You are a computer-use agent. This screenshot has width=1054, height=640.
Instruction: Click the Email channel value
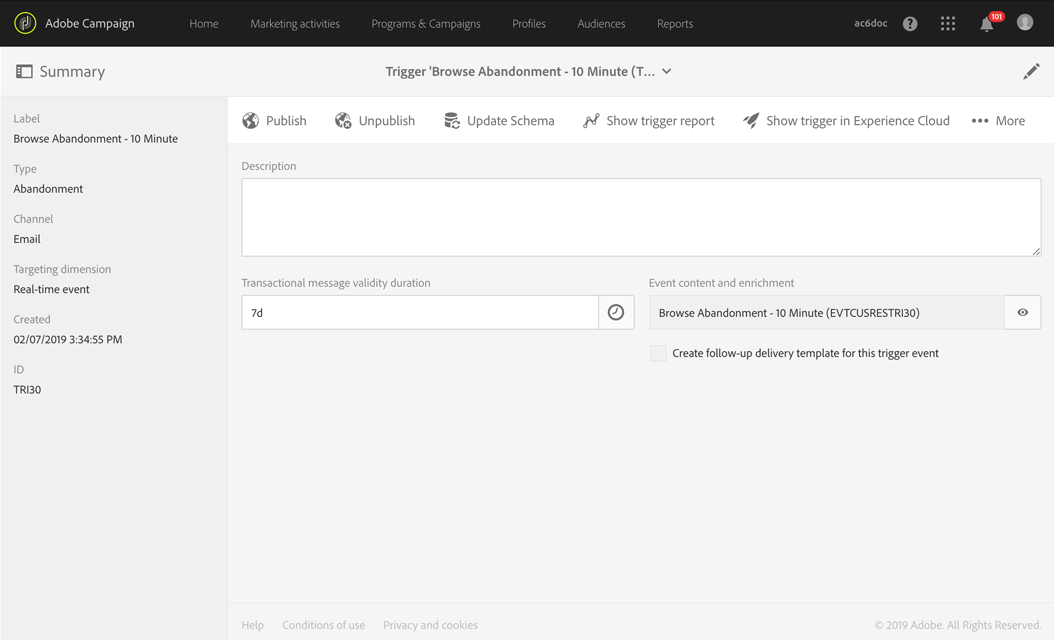tap(27, 239)
